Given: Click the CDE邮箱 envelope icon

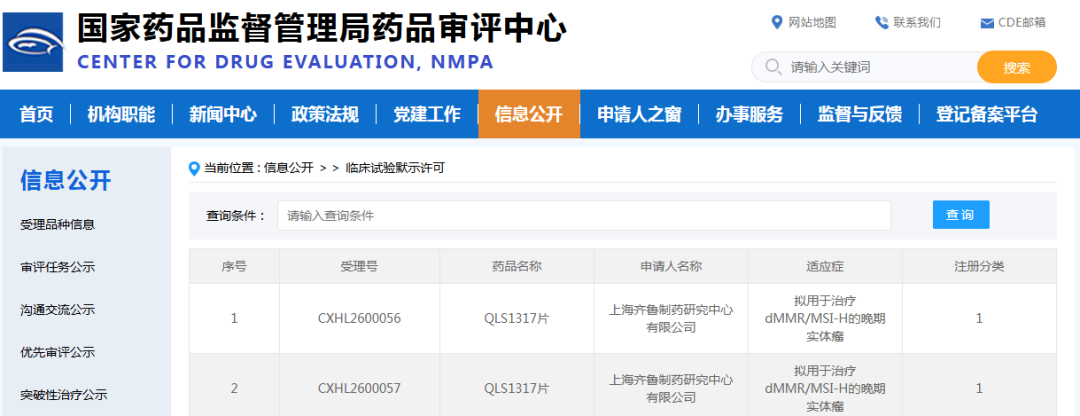Looking at the screenshot, I should 987,23.
